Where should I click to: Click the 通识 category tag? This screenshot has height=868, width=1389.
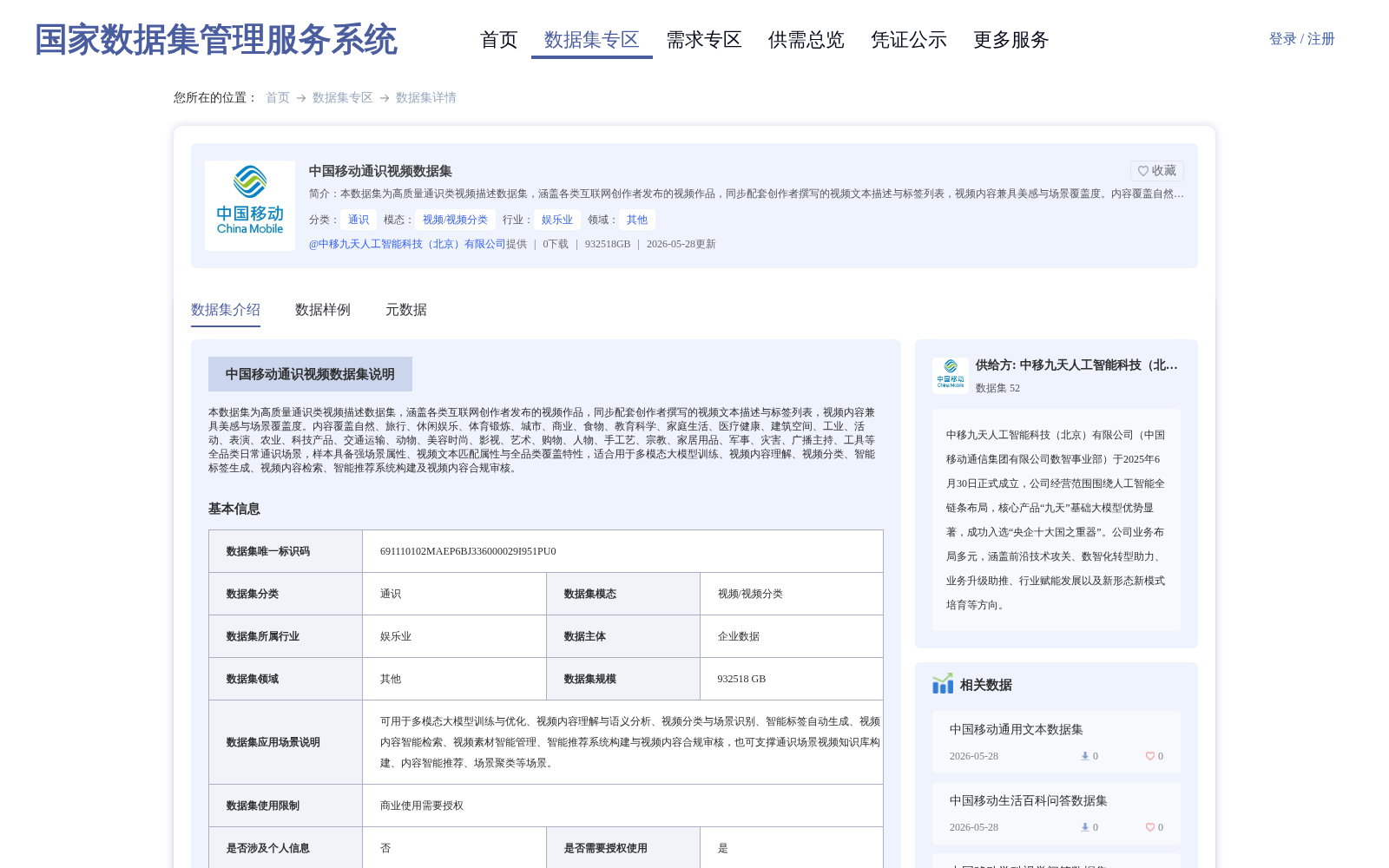(359, 220)
